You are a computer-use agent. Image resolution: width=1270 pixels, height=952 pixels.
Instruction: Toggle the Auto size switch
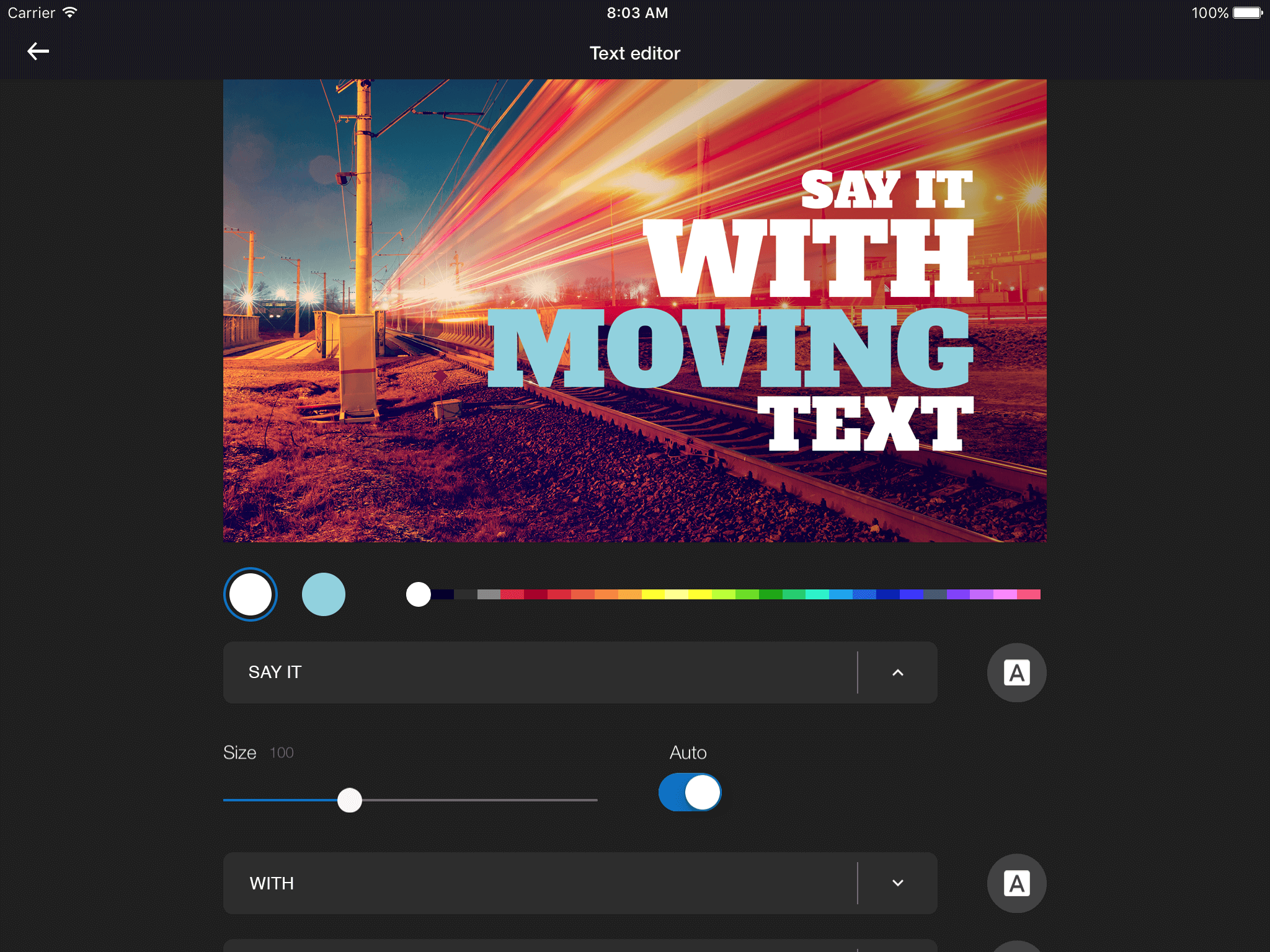tap(690, 792)
